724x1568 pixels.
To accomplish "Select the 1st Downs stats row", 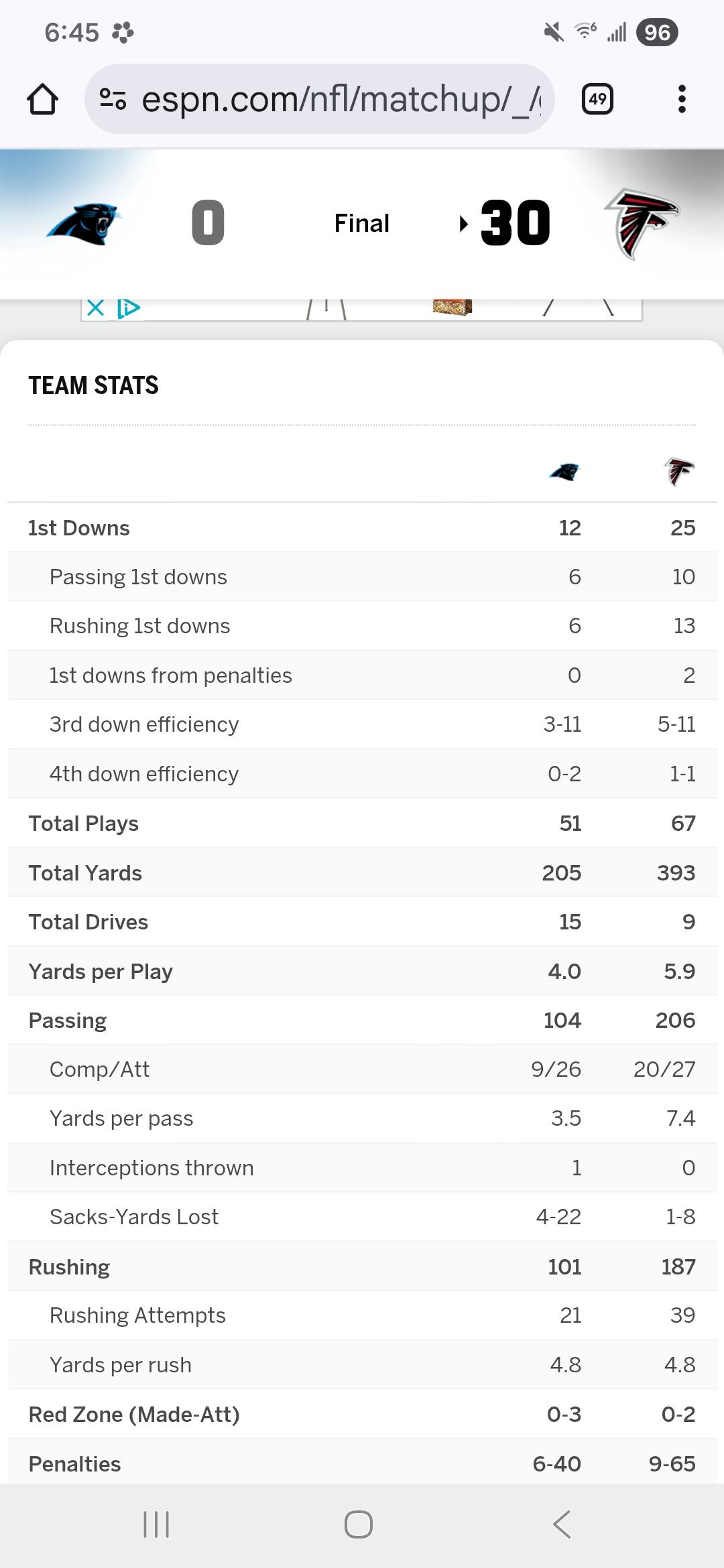I will [x=362, y=528].
